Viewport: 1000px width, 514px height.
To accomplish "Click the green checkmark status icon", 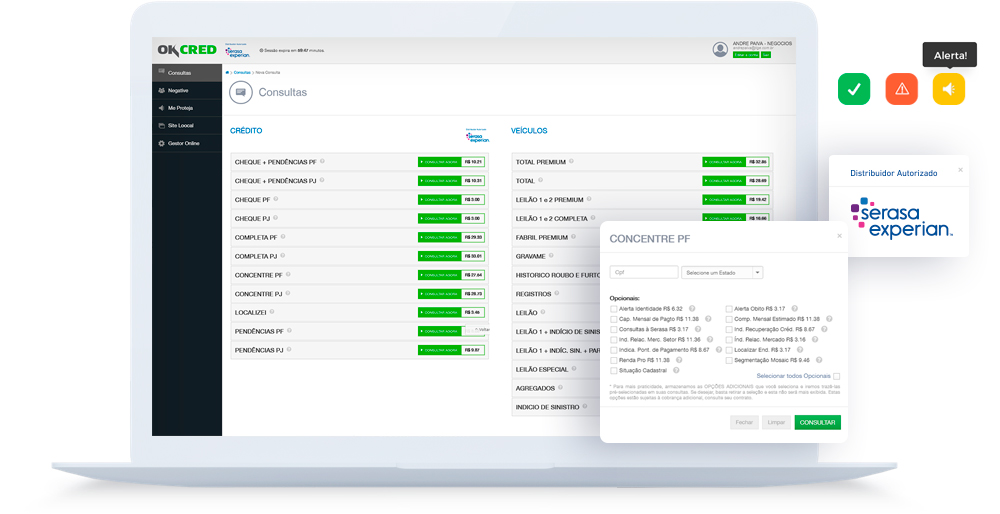I will tap(854, 89).
